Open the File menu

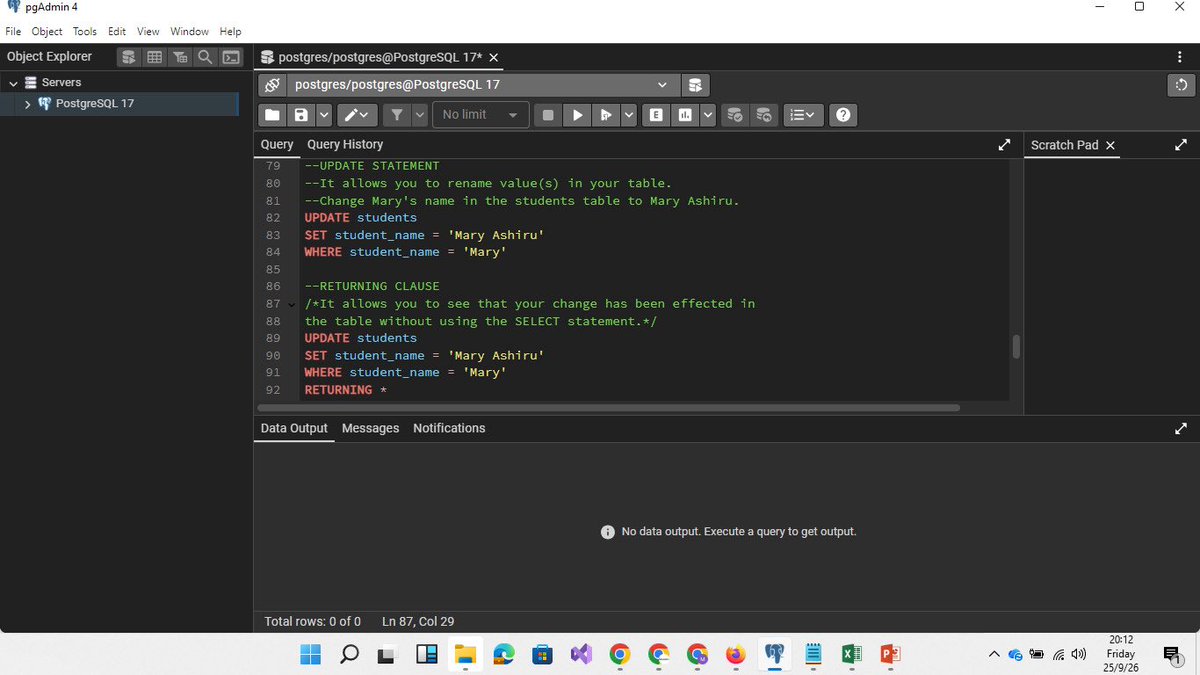coord(13,31)
